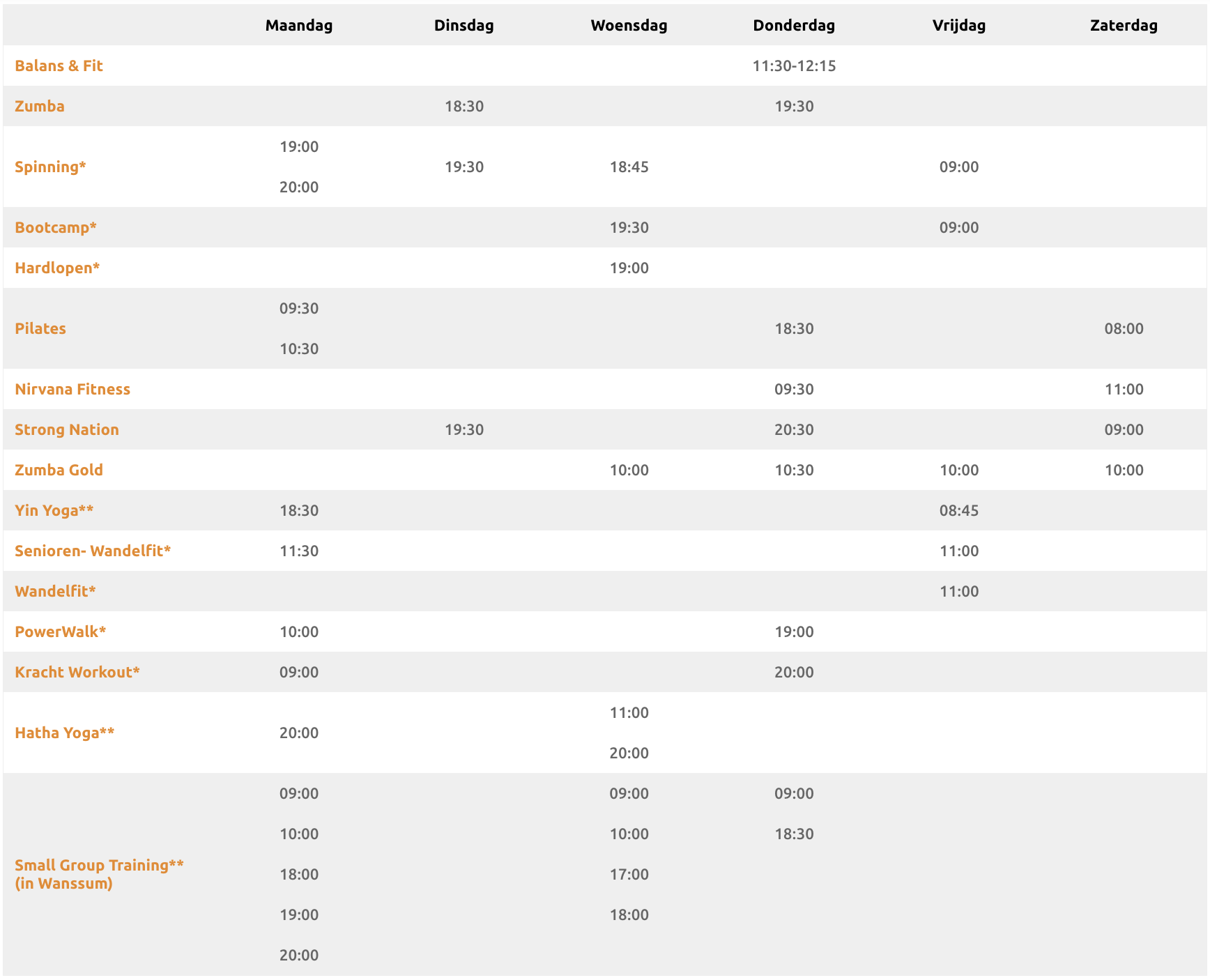
Task: Click Yin Yoga's Vrijdag 08:45 time
Action: (959, 511)
